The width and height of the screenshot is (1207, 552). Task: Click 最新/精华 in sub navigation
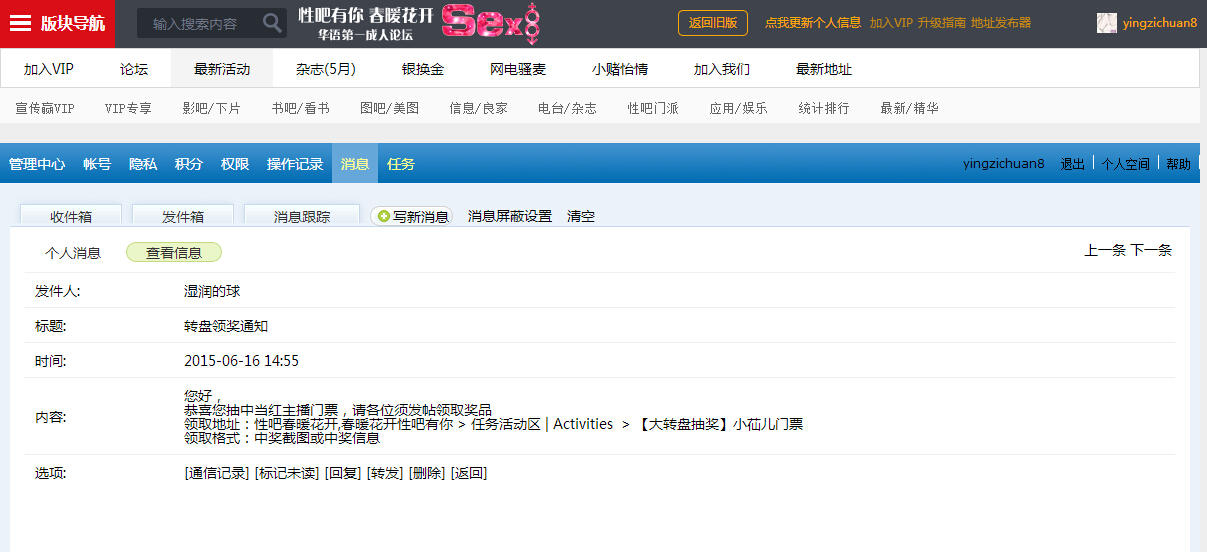pos(909,108)
